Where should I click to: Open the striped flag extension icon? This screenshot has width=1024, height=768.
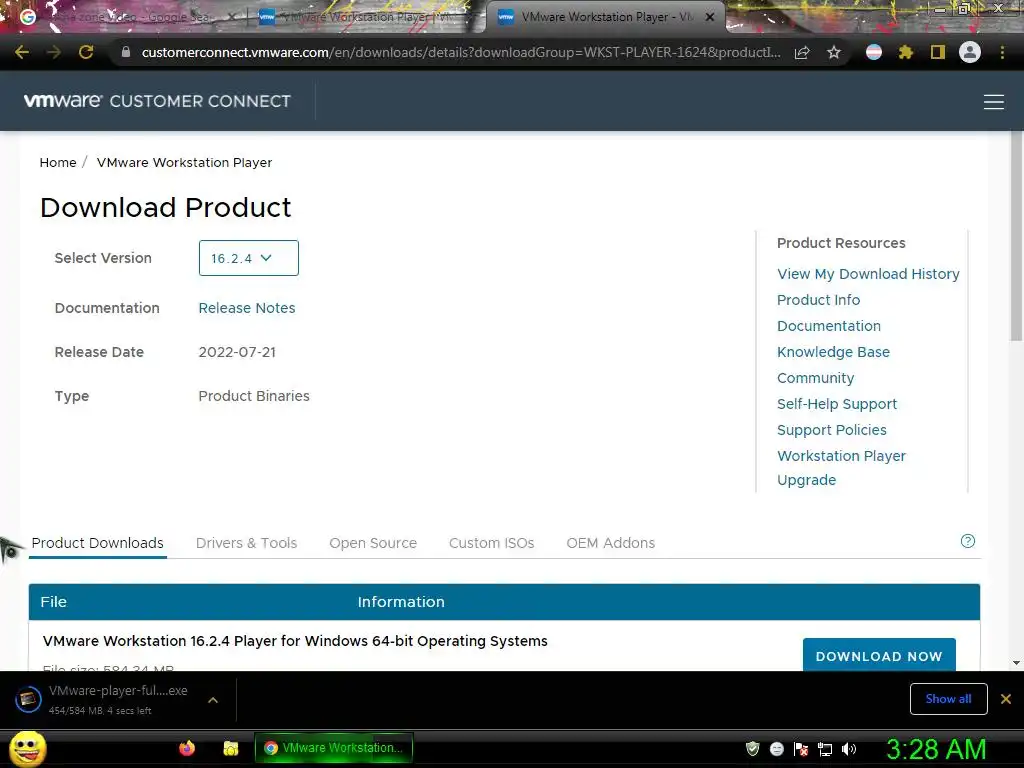(x=874, y=52)
